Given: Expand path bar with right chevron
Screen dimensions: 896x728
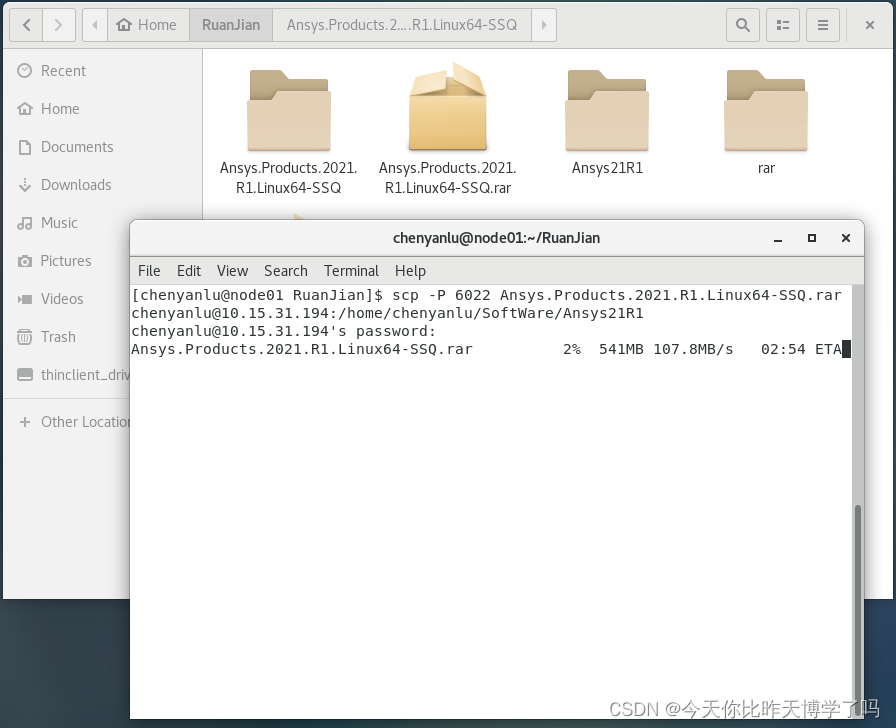Looking at the screenshot, I should [x=543, y=25].
